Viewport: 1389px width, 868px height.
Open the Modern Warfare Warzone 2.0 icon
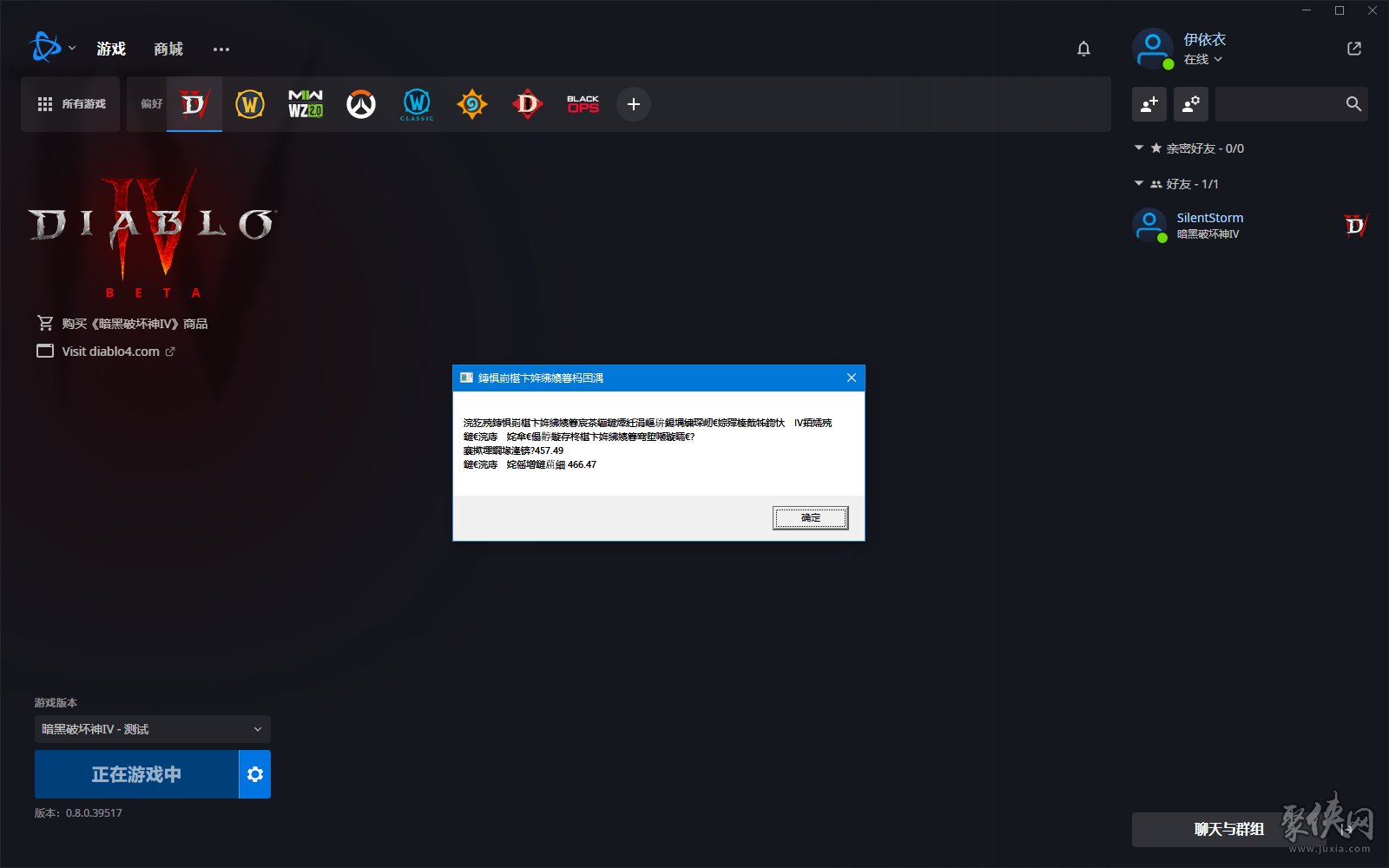pos(306,104)
